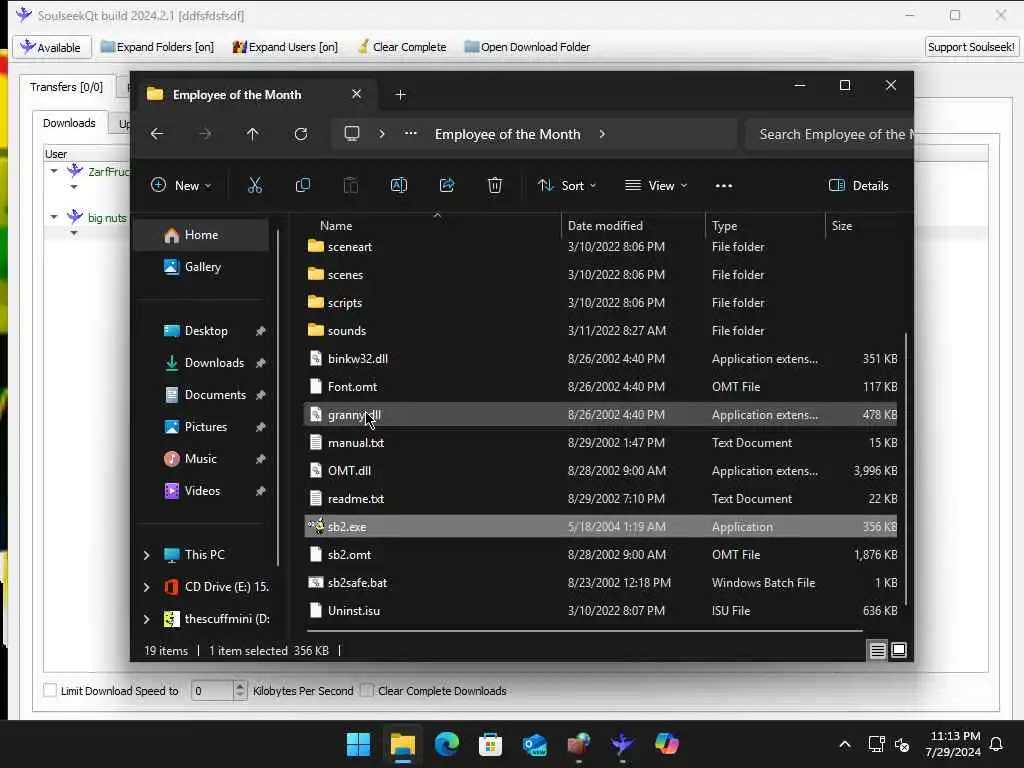This screenshot has height=768, width=1024.
Task: Click the Available status button
Action: click(x=51, y=47)
